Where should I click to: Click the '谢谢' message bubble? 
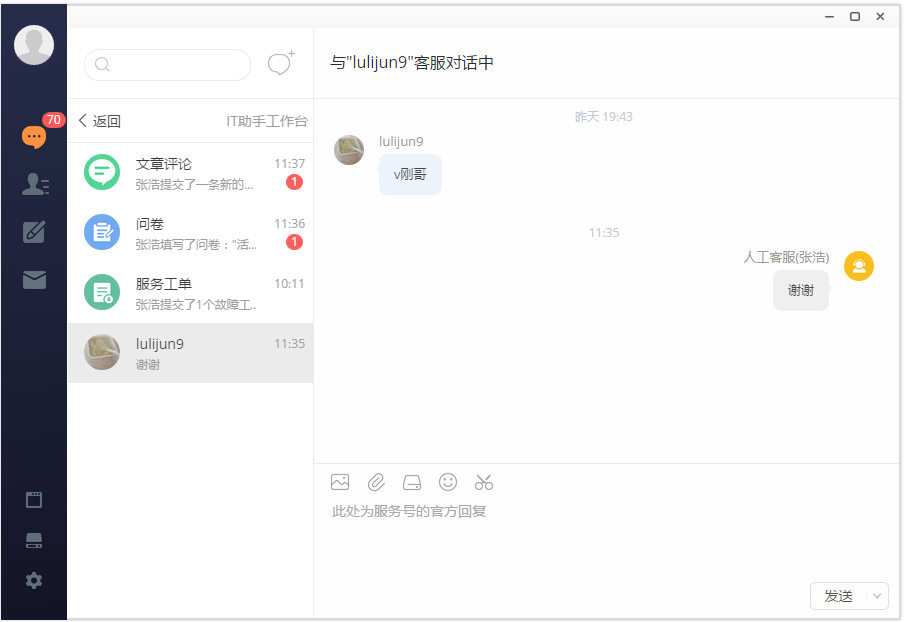point(801,291)
